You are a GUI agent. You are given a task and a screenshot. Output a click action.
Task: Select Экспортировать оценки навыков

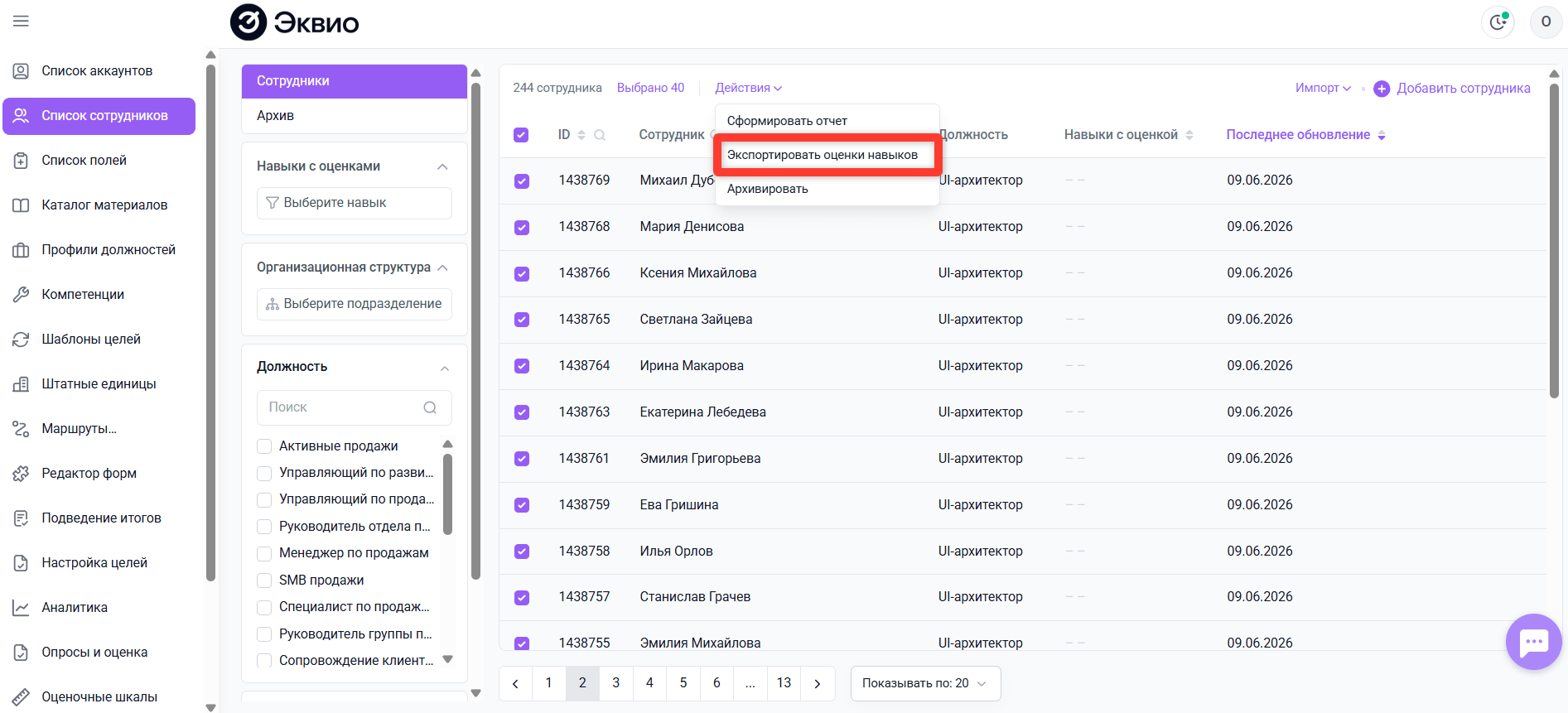[x=827, y=155]
